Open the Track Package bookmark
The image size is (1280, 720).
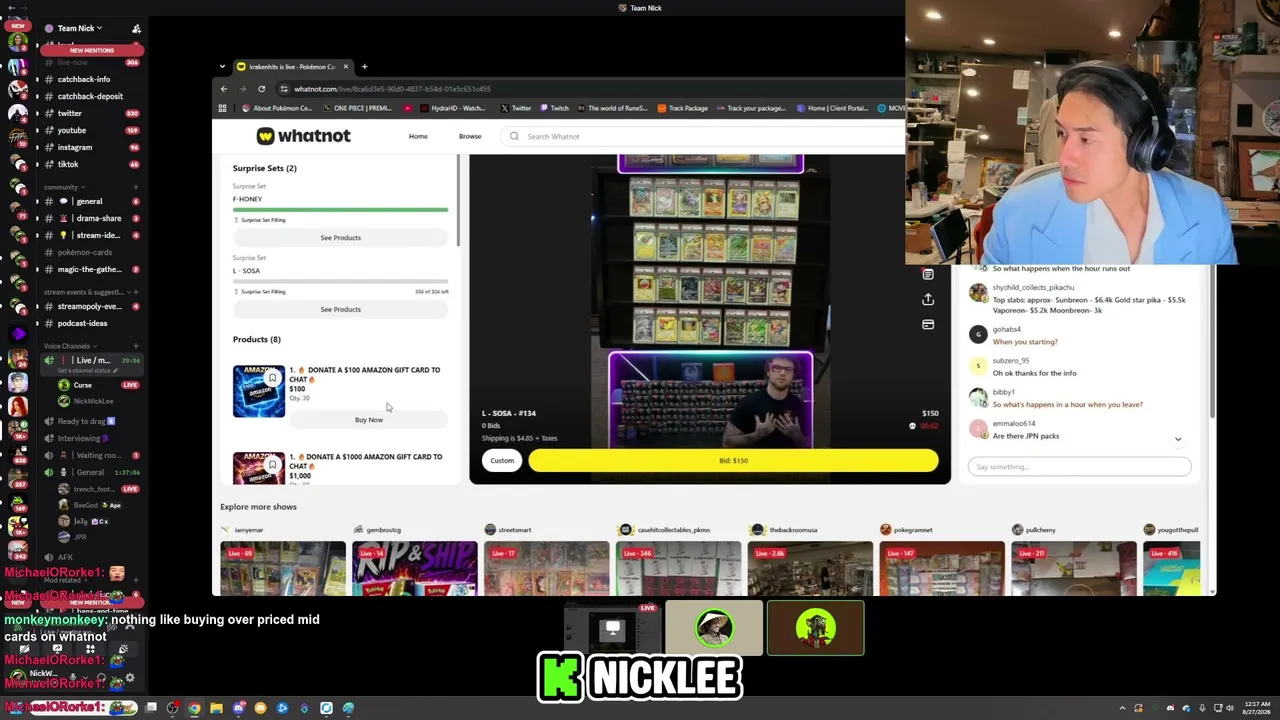[682, 108]
